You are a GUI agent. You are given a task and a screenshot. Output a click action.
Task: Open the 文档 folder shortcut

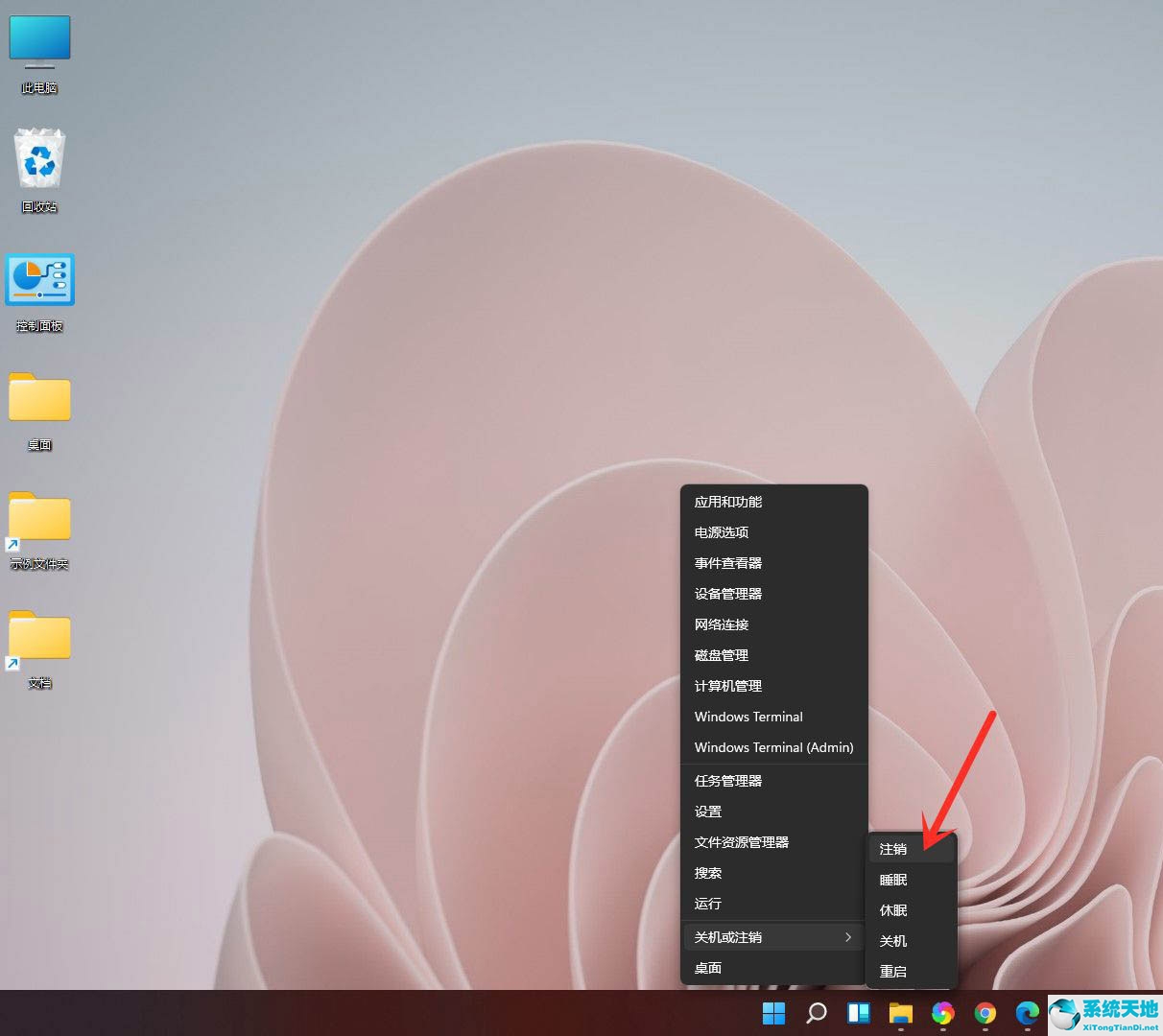39,636
